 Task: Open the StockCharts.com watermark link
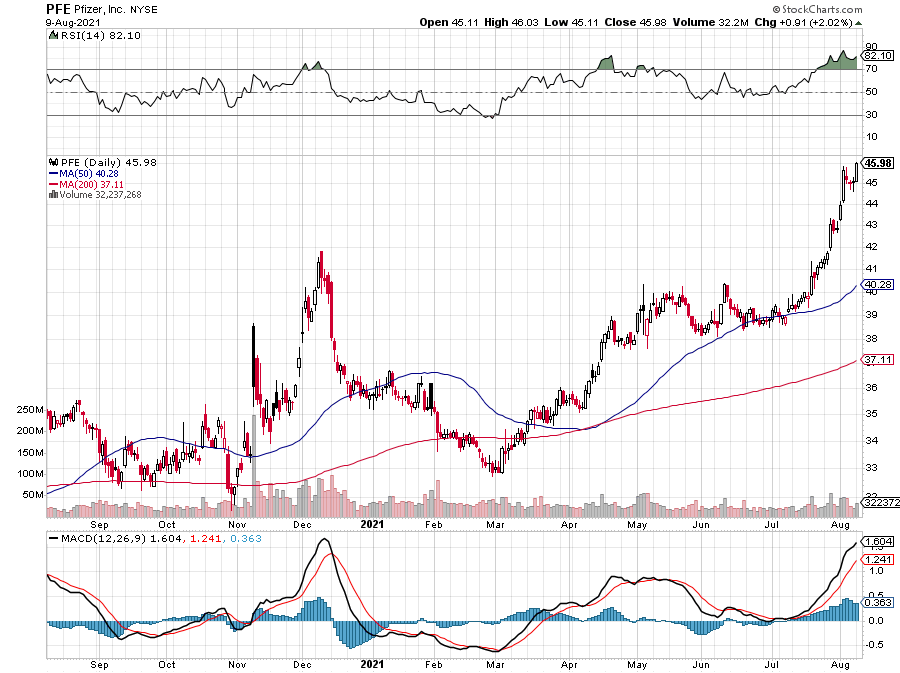click(x=817, y=9)
